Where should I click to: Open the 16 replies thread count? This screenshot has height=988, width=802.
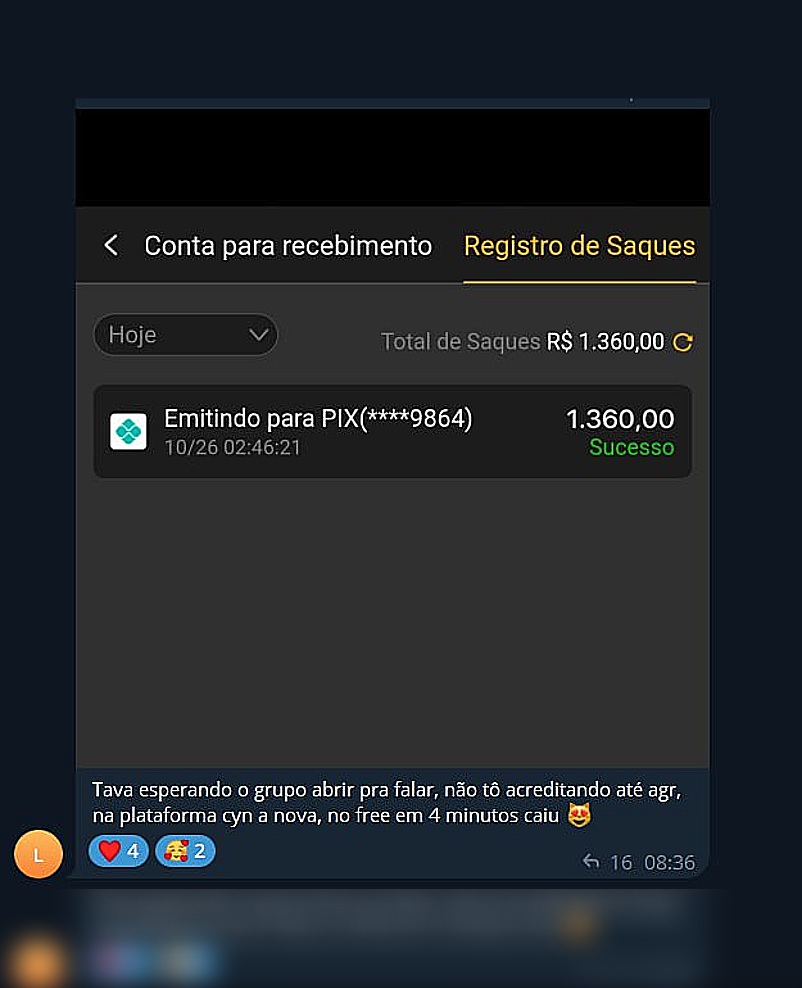[621, 862]
